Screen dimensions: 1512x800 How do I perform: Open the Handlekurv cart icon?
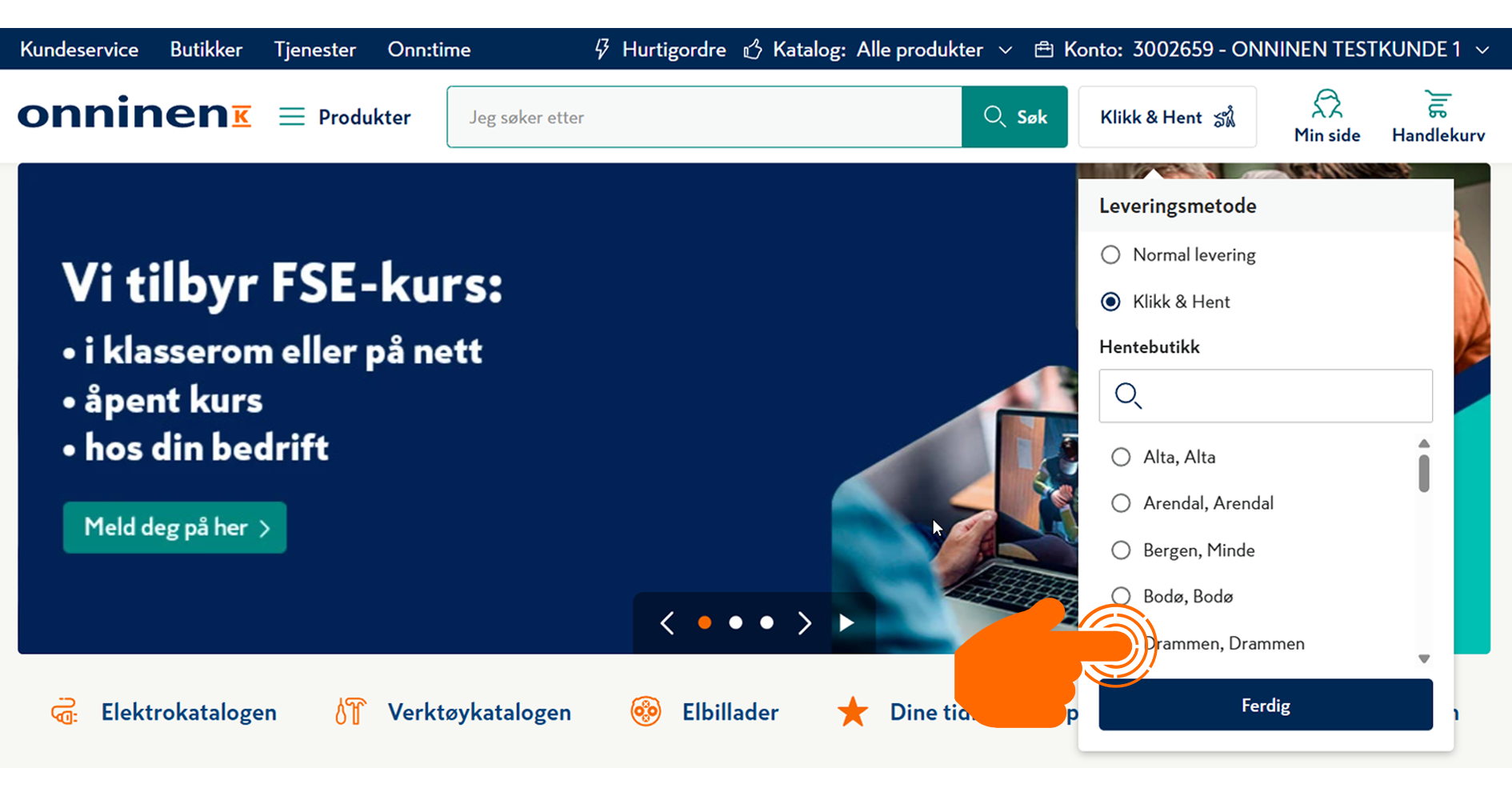(1438, 105)
